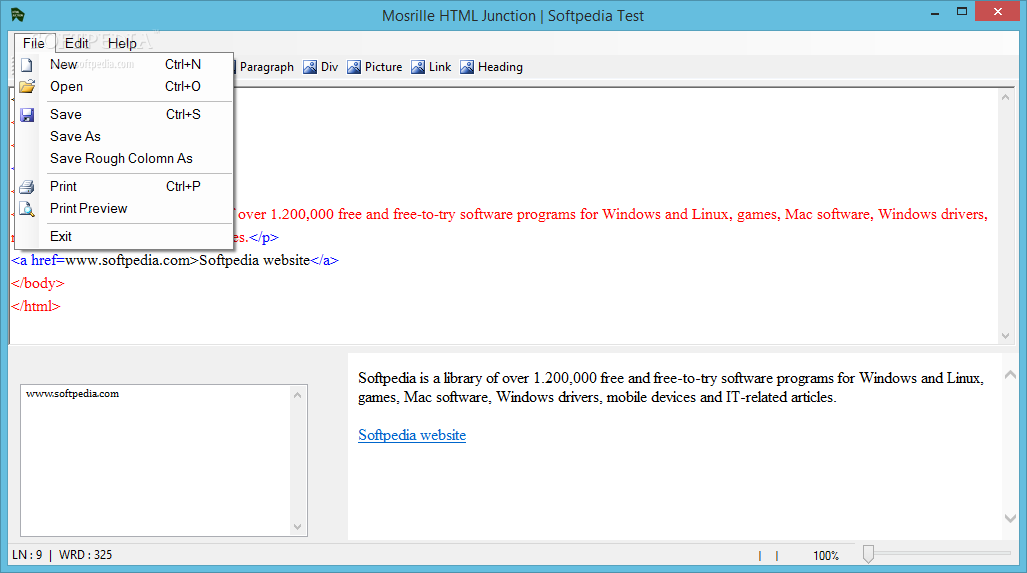
Task: Click the Print Preview magnifier icon
Action: (x=27, y=209)
